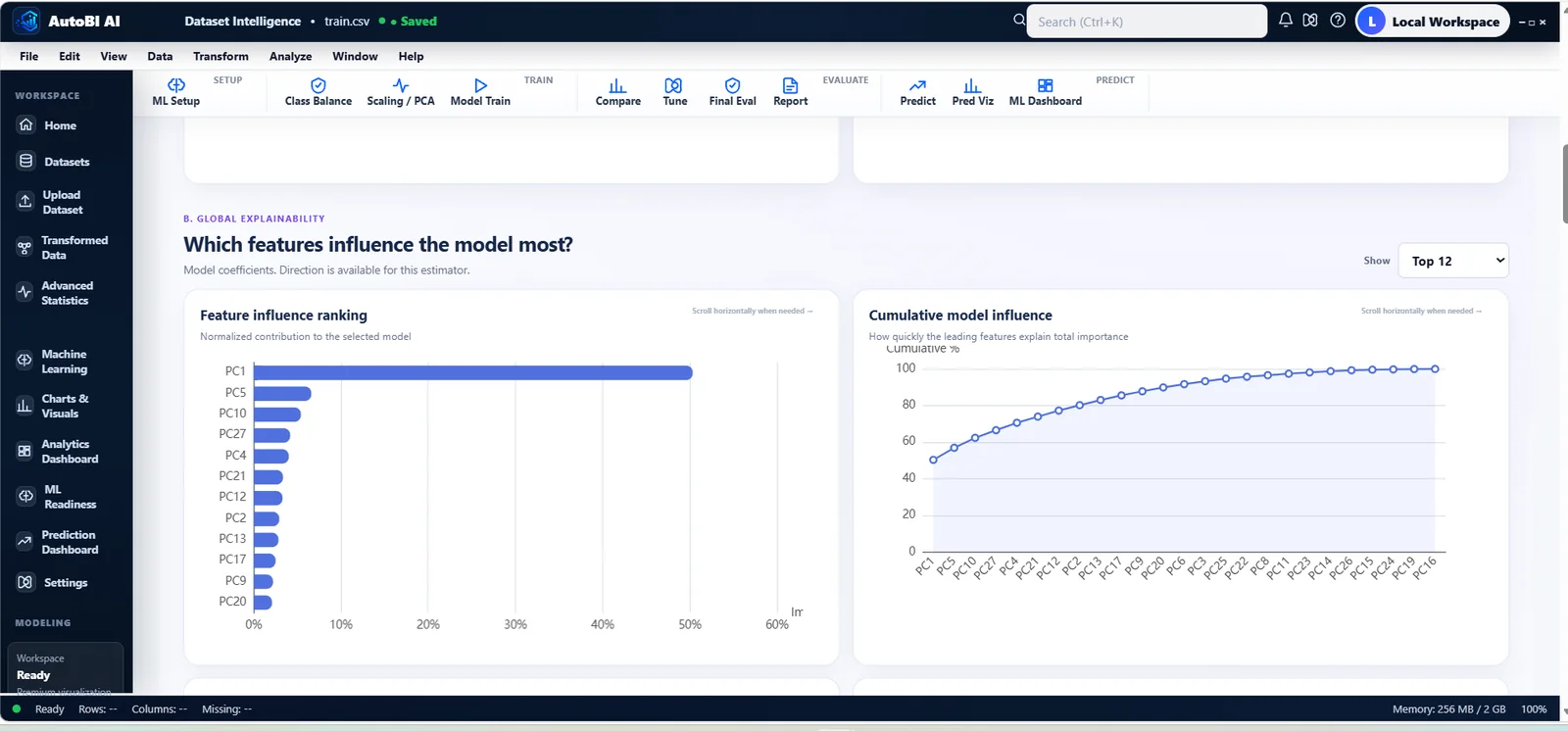Screen dimensions: 1568x731
Task: Open the Transform menu
Action: pyautogui.click(x=220, y=57)
